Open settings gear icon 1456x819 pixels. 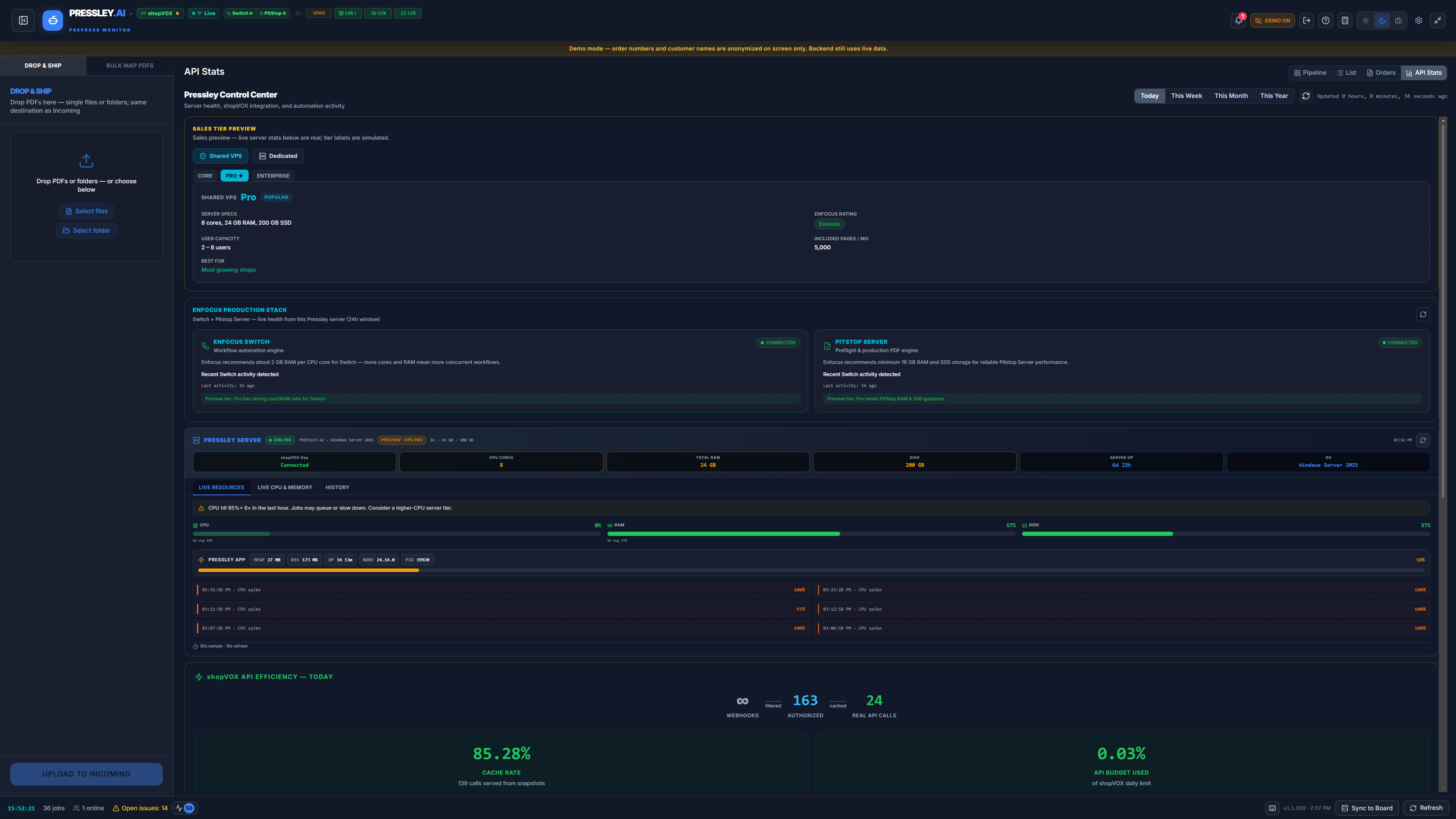click(1419, 20)
